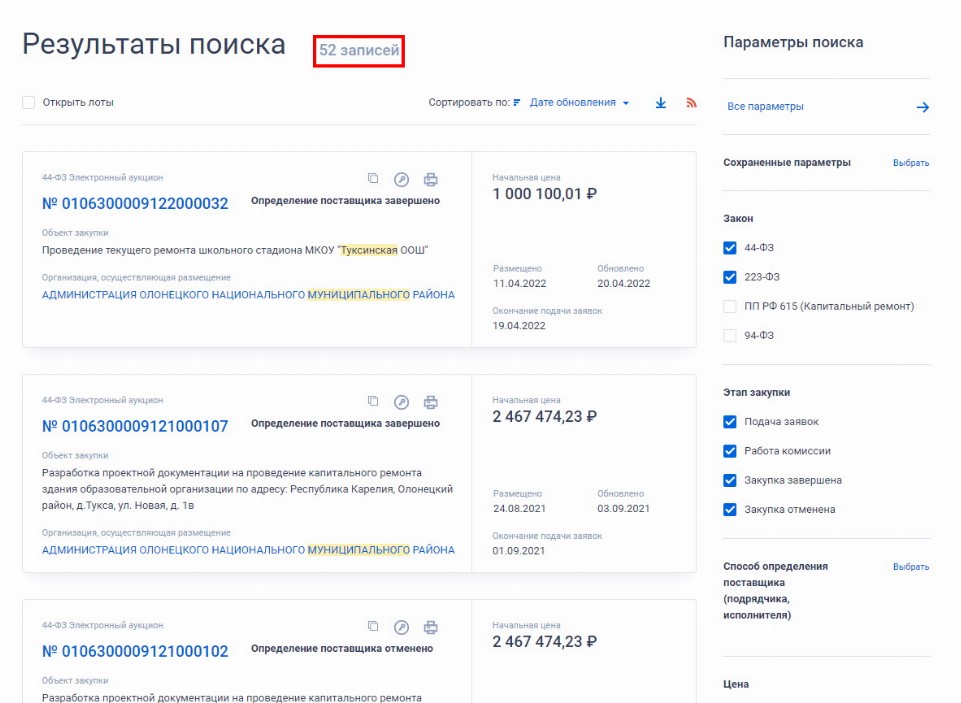Image resolution: width=961 pixels, height=703 pixels.
Task: Print the lot 0106300009121000107 card
Action: point(431,402)
